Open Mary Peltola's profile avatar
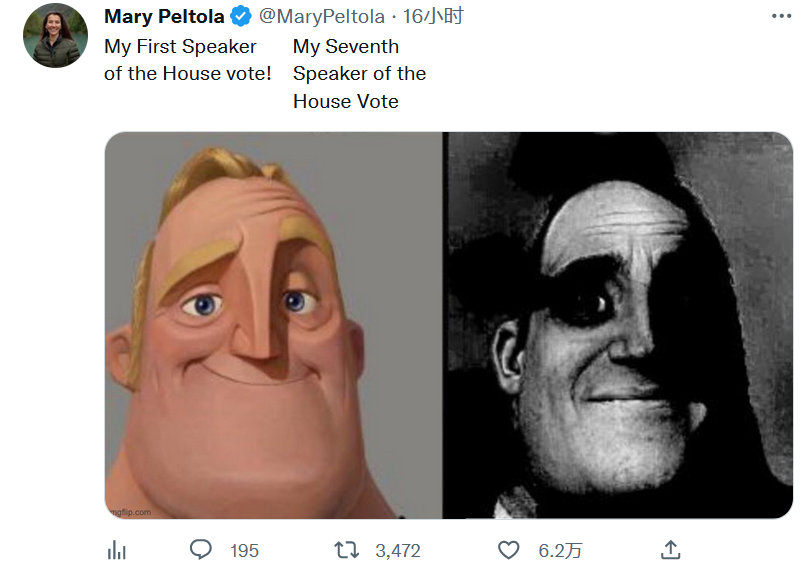The height and width of the screenshot is (574, 809). pos(55,36)
